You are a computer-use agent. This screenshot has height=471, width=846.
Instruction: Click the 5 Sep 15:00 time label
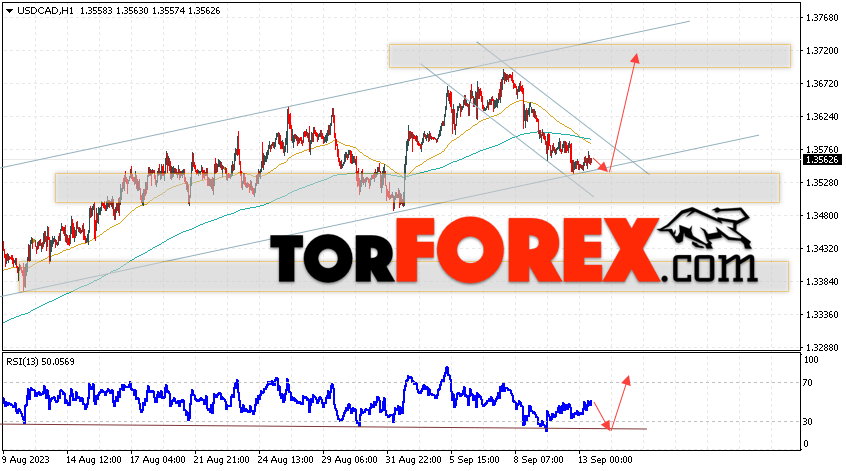click(475, 460)
